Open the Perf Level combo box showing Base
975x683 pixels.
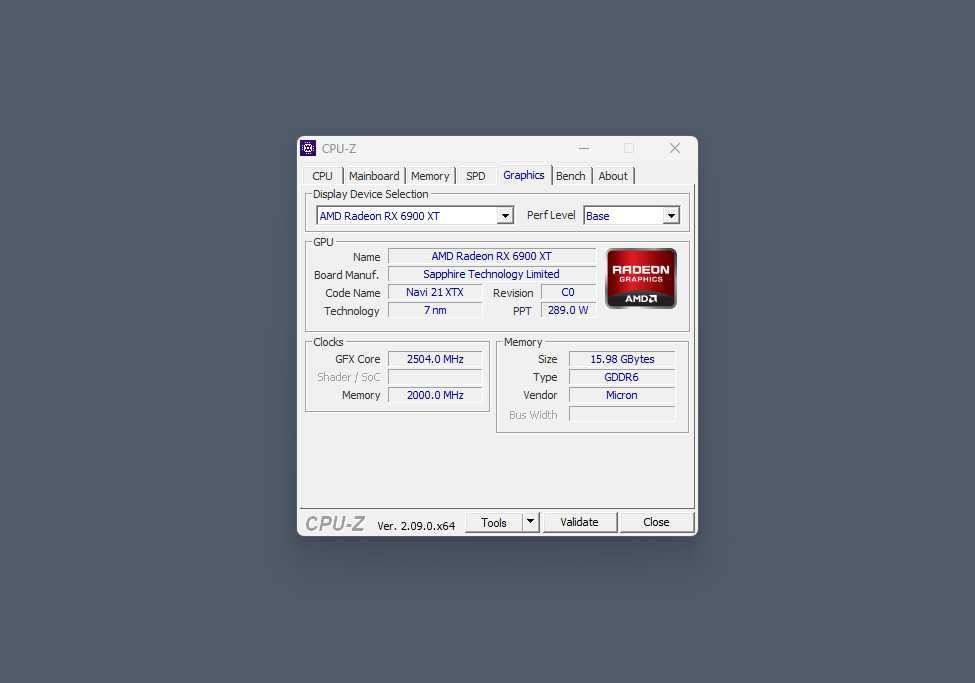click(x=631, y=216)
